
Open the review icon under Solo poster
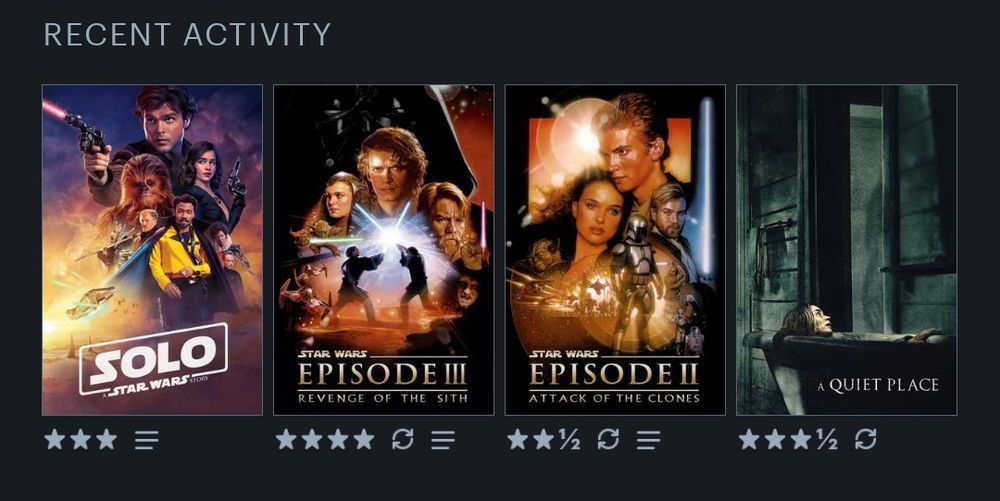tap(147, 439)
